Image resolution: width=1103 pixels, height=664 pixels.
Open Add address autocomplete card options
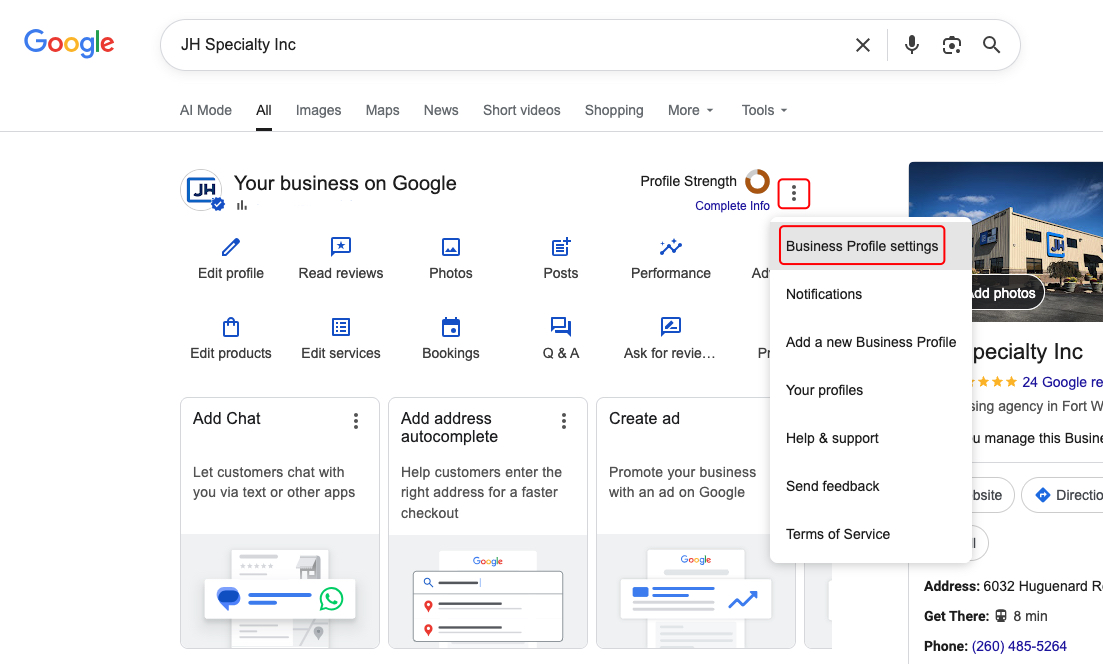563,421
